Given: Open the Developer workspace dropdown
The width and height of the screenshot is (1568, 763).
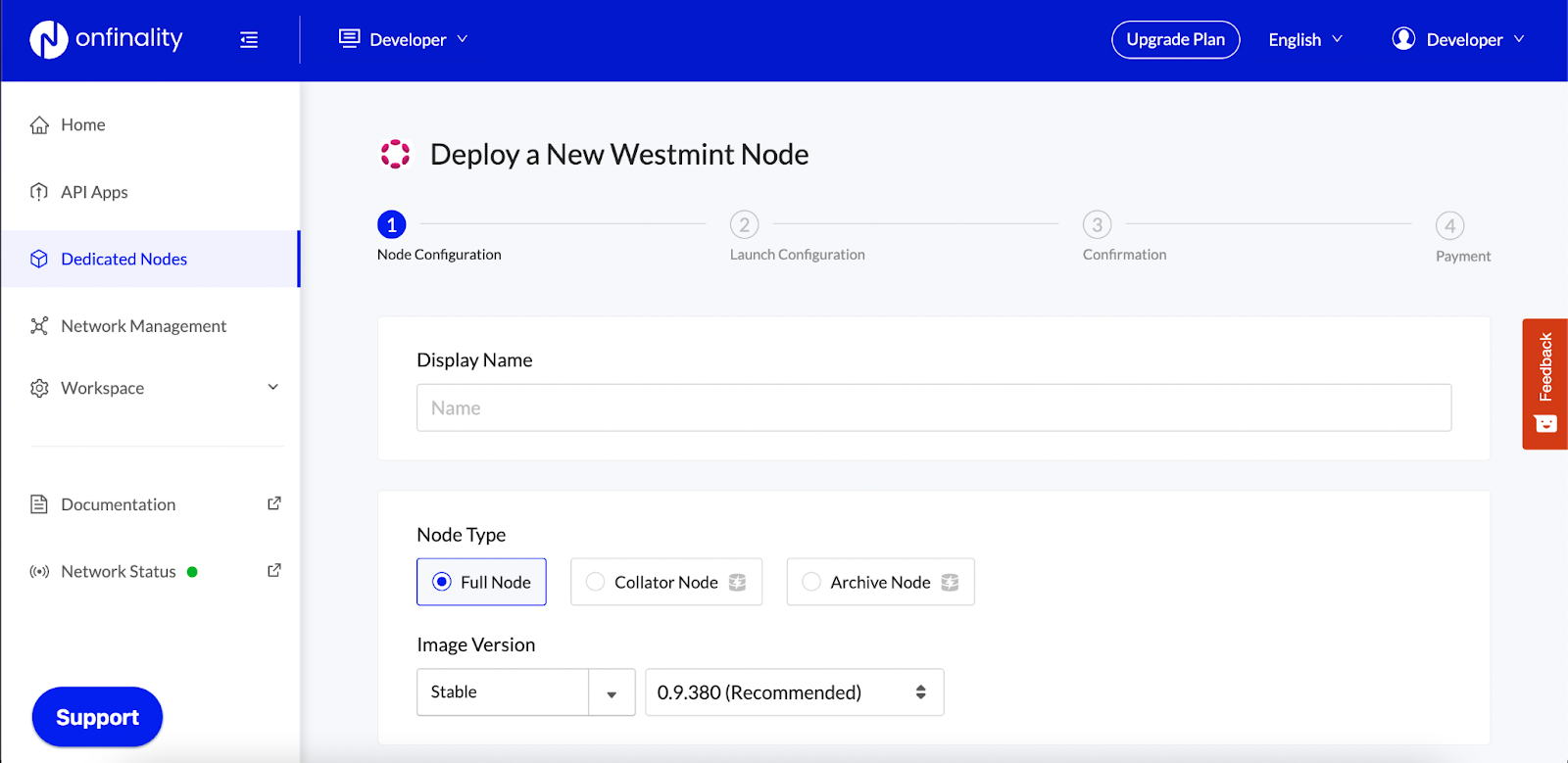Looking at the screenshot, I should 404,39.
